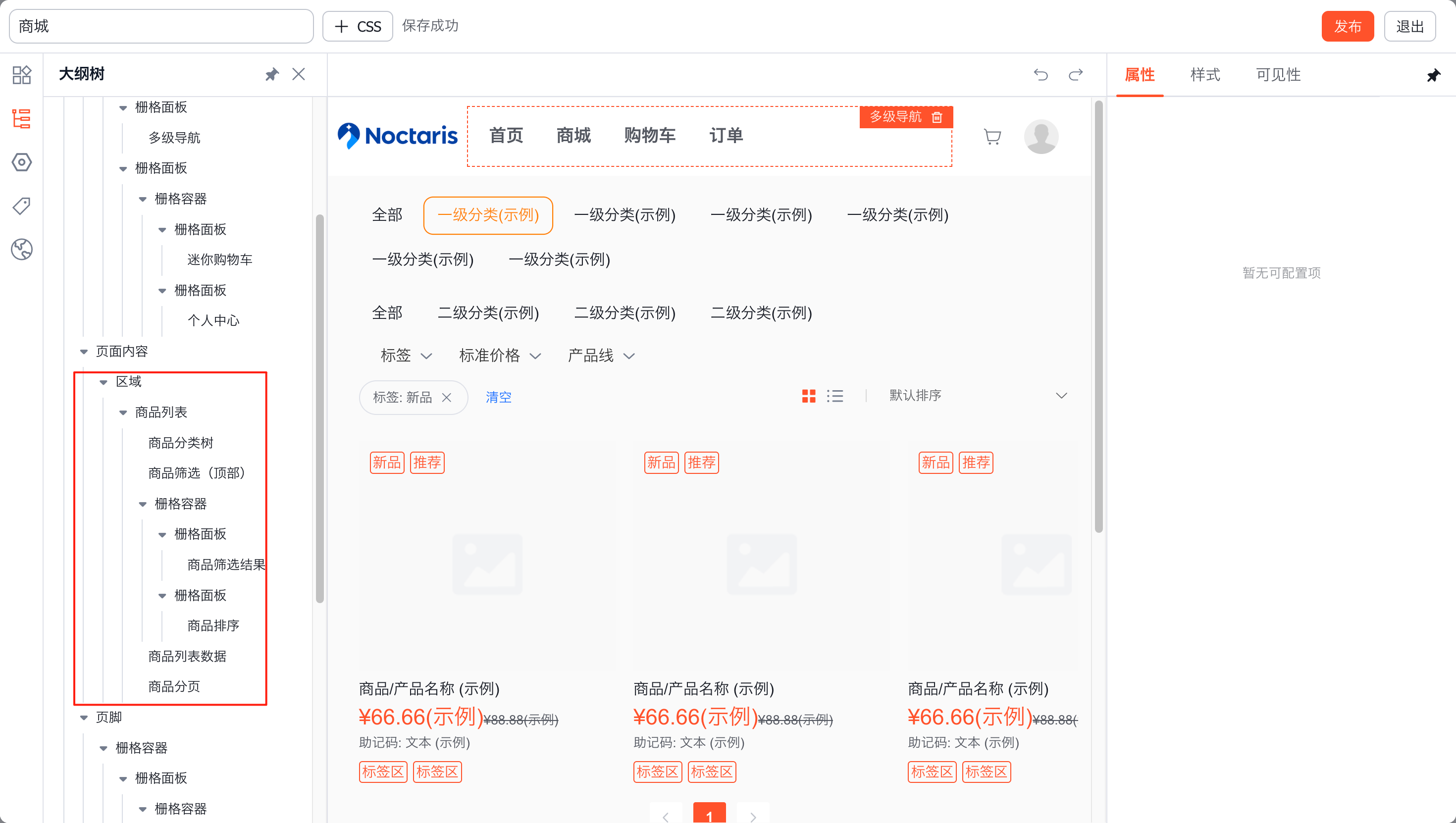
Task: Switch to grid view layout
Action: pos(809,396)
